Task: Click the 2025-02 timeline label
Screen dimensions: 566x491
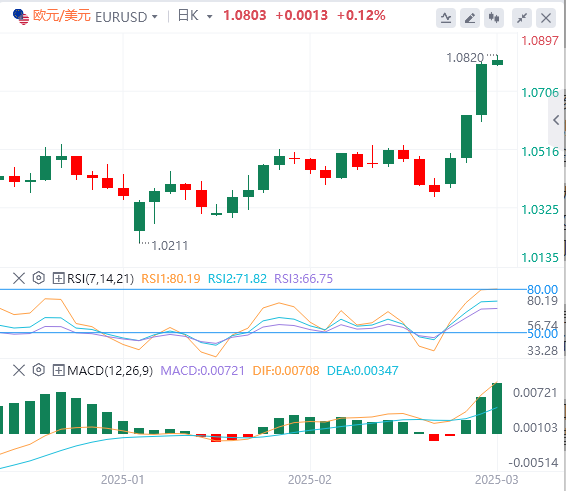Action: (309, 480)
